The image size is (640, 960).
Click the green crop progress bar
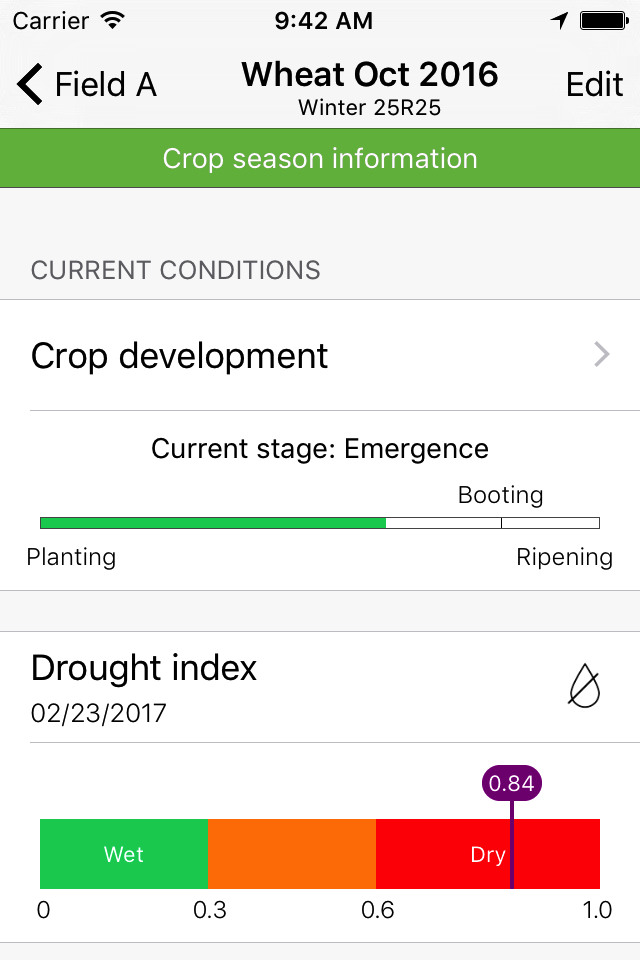tap(213, 523)
